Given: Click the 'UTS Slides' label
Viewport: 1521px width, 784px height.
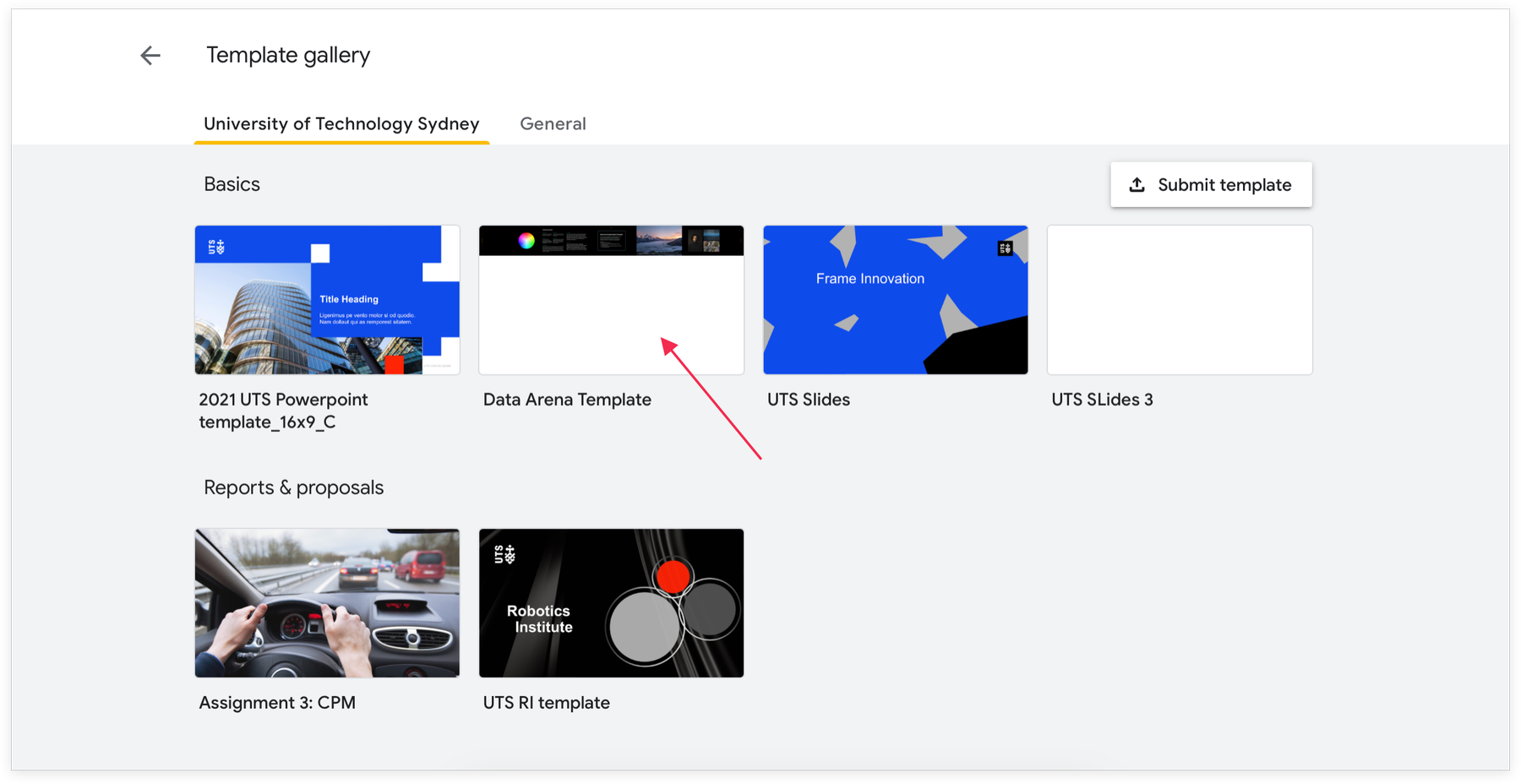Looking at the screenshot, I should click(809, 400).
